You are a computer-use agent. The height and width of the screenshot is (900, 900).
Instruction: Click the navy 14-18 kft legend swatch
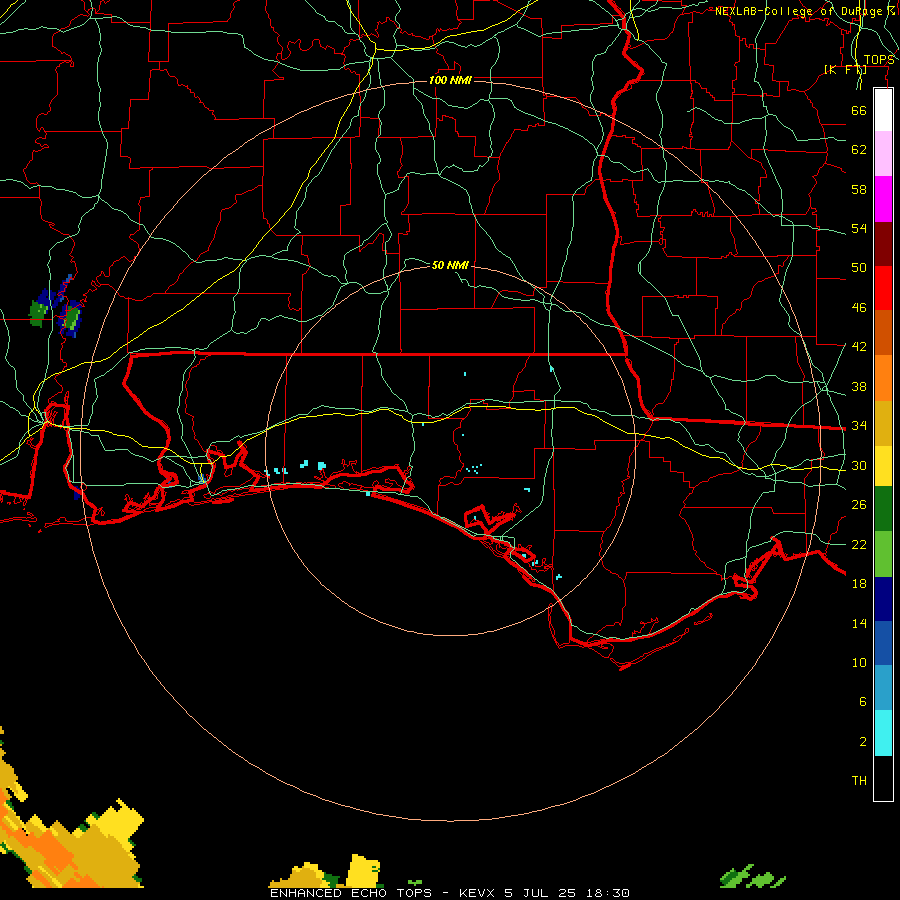(883, 599)
